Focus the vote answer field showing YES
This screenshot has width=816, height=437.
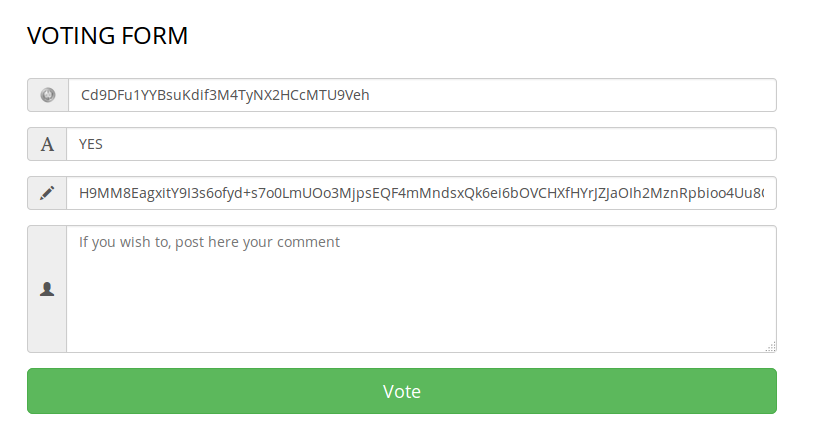[421, 144]
